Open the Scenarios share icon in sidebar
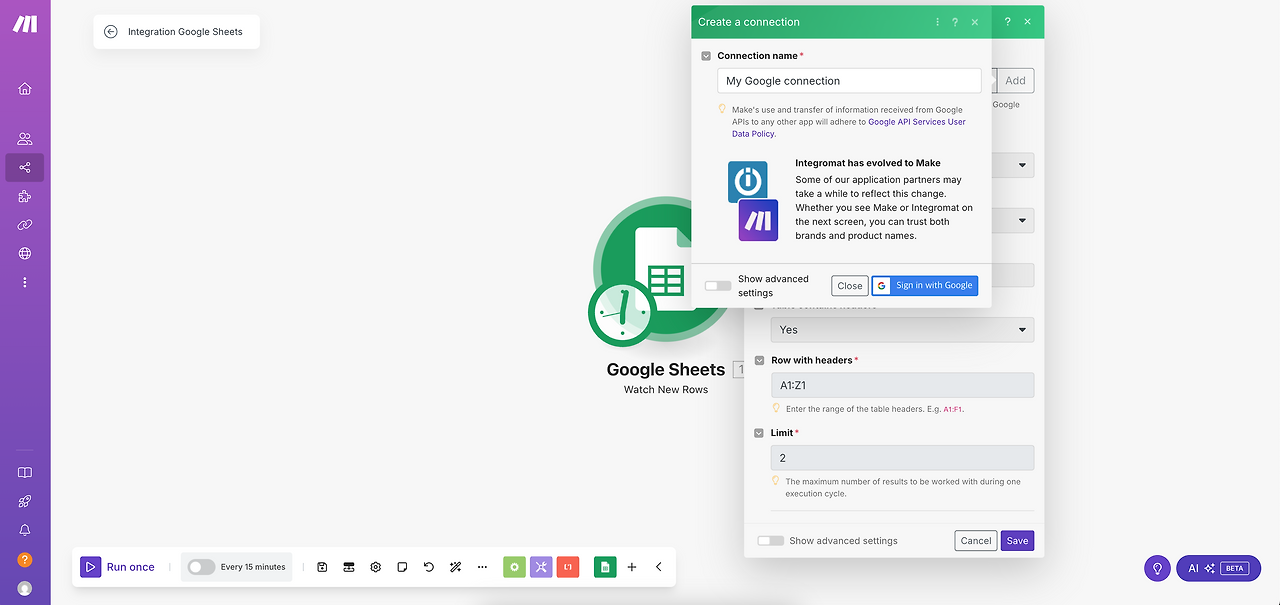Screen dimensions: 1280x605 (x=25, y=168)
